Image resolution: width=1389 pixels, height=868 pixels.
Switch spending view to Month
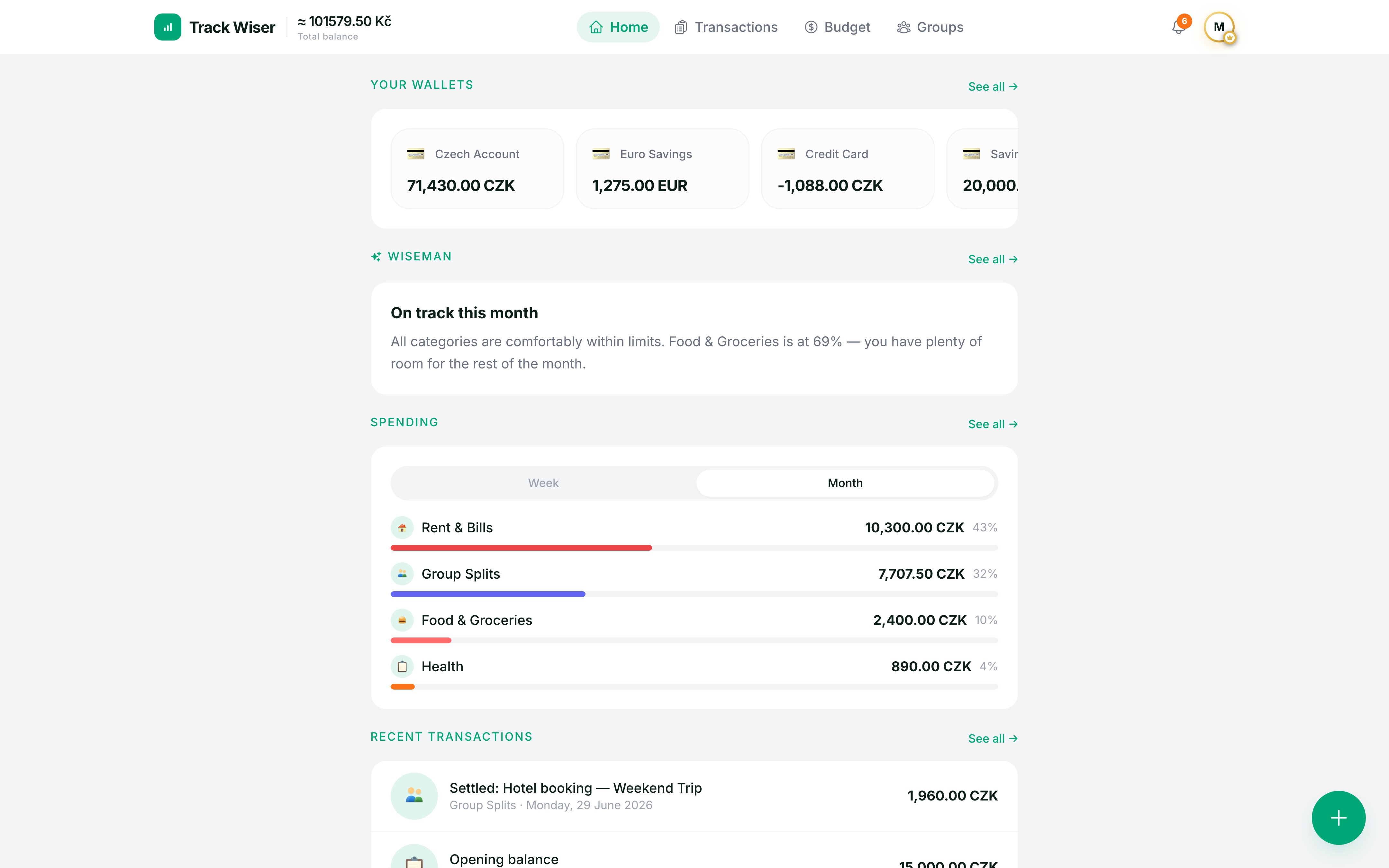tap(845, 483)
